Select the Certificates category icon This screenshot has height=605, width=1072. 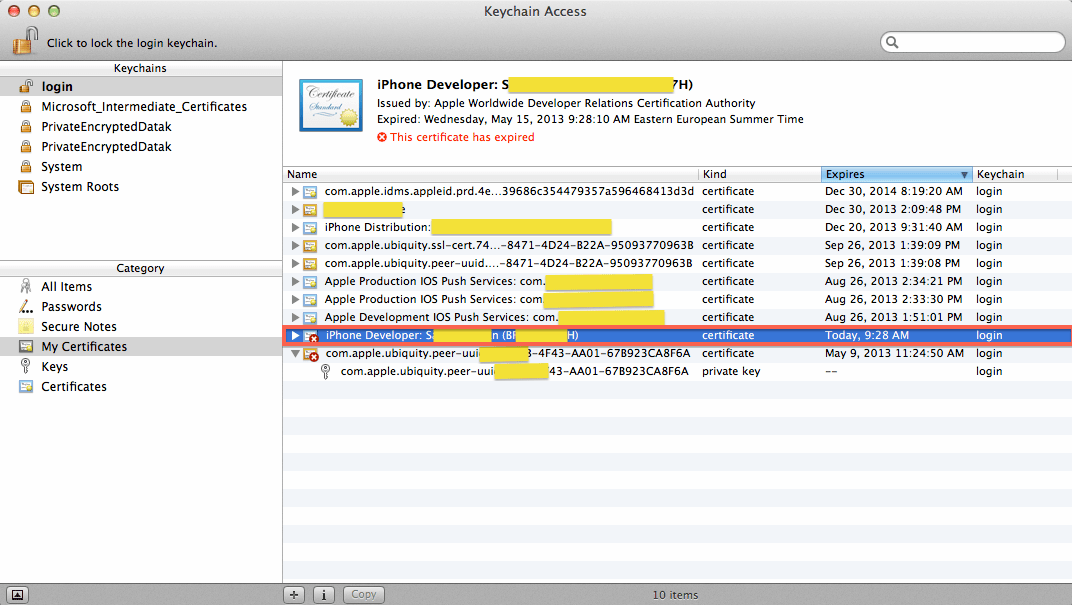tap(26, 387)
